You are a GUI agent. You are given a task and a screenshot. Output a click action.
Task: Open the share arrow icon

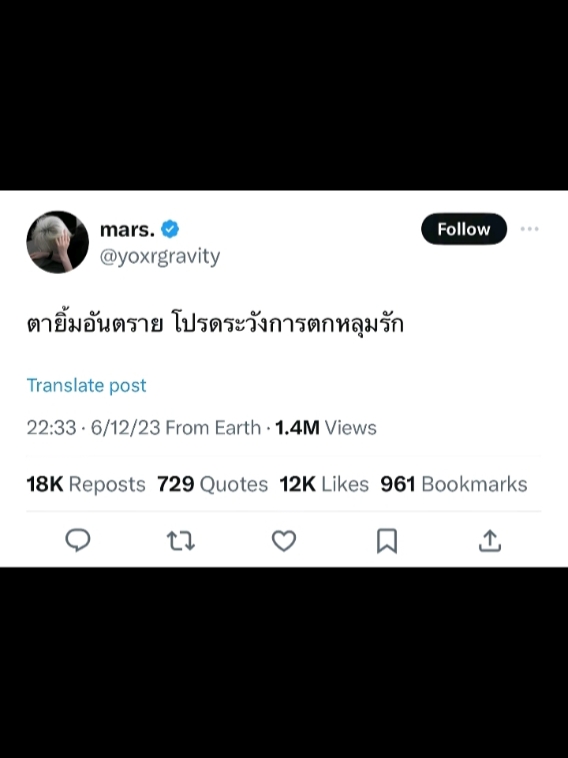490,540
